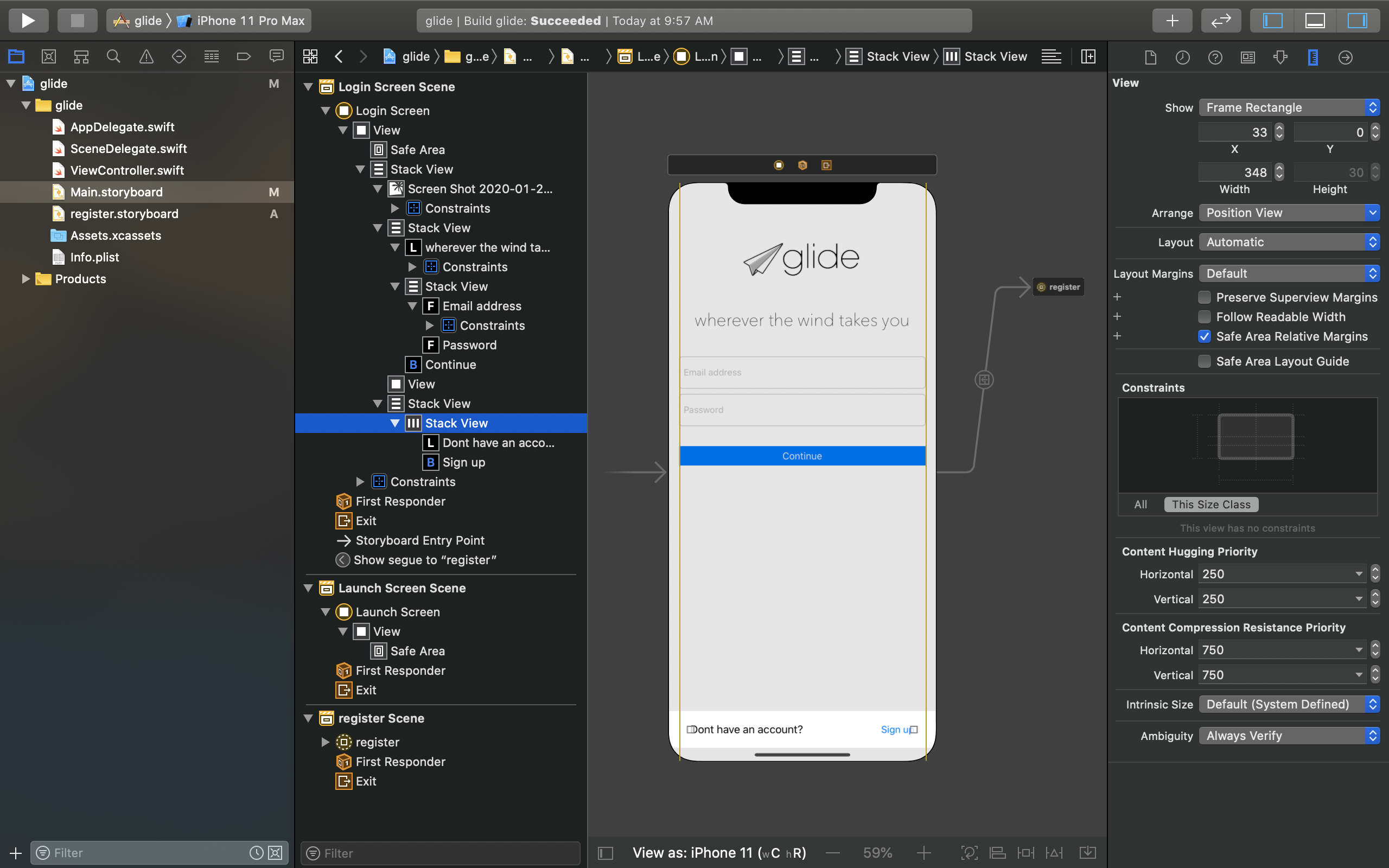This screenshot has height=868, width=1389.
Task: Uncheck Safe Area Relative Margins
Action: point(1204,336)
